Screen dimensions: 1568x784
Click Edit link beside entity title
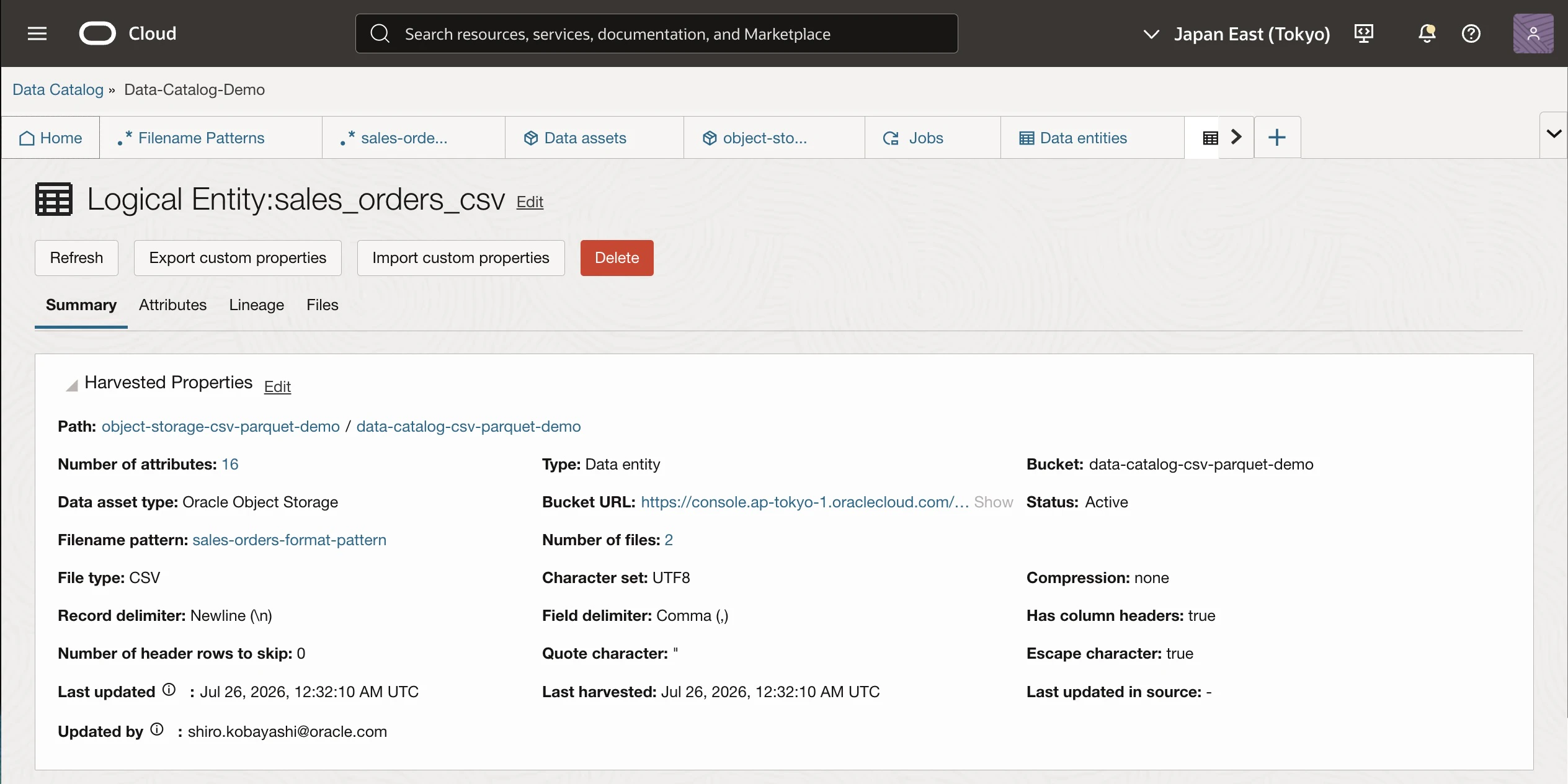click(x=530, y=202)
